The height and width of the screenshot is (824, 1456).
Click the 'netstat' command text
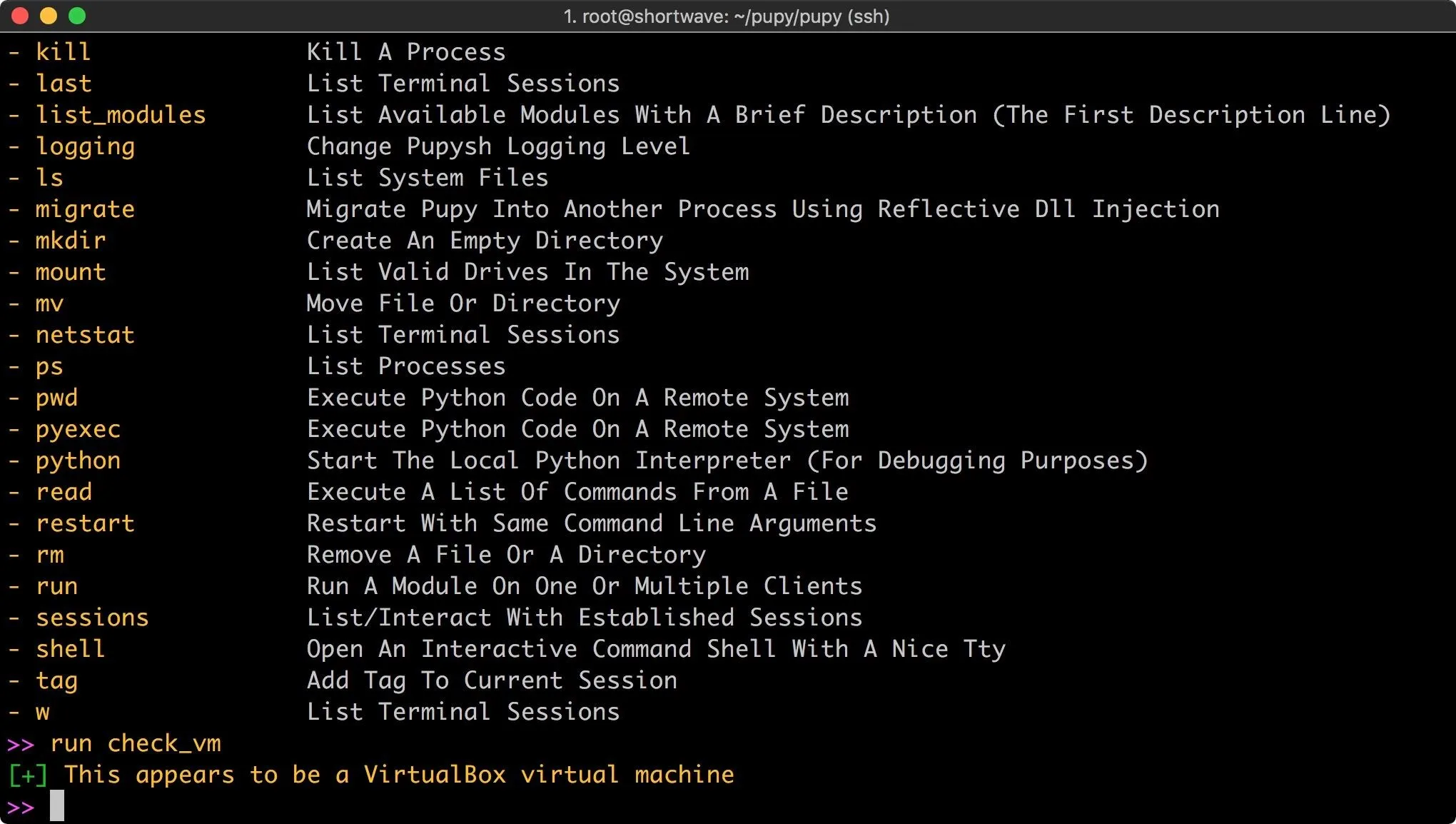tap(85, 335)
